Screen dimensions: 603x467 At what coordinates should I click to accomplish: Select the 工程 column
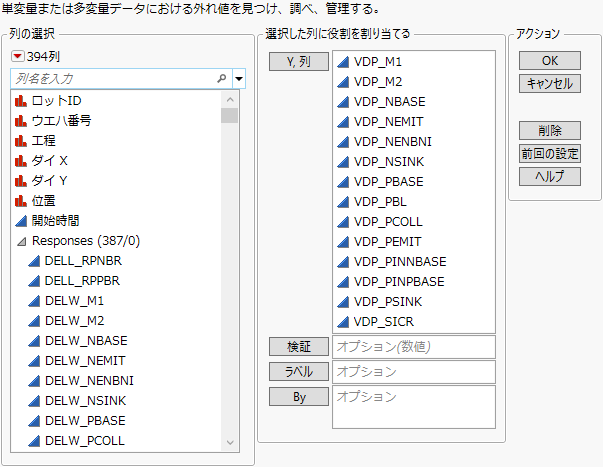coord(43,141)
